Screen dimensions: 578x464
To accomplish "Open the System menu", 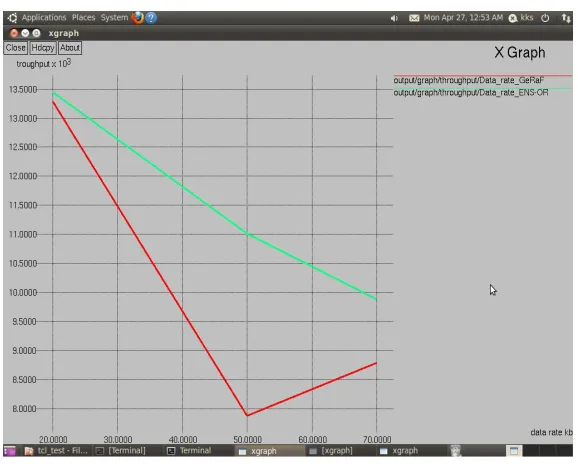I will tap(114, 17).
